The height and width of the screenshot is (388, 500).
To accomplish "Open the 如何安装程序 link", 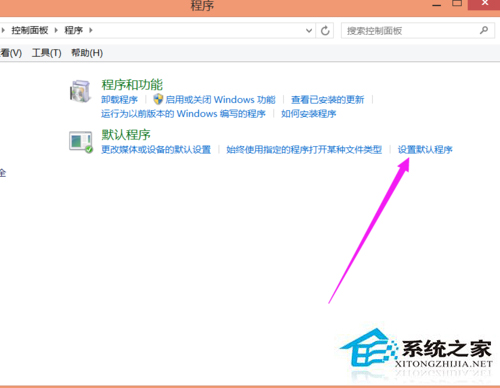I will click(308, 114).
